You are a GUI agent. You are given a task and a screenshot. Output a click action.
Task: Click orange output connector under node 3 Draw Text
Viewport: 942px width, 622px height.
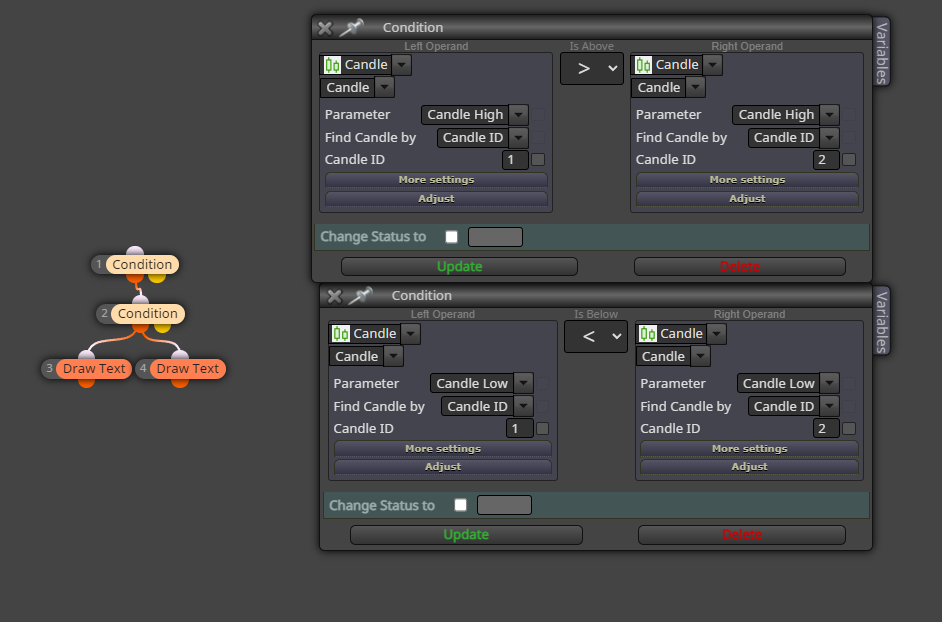tap(87, 383)
